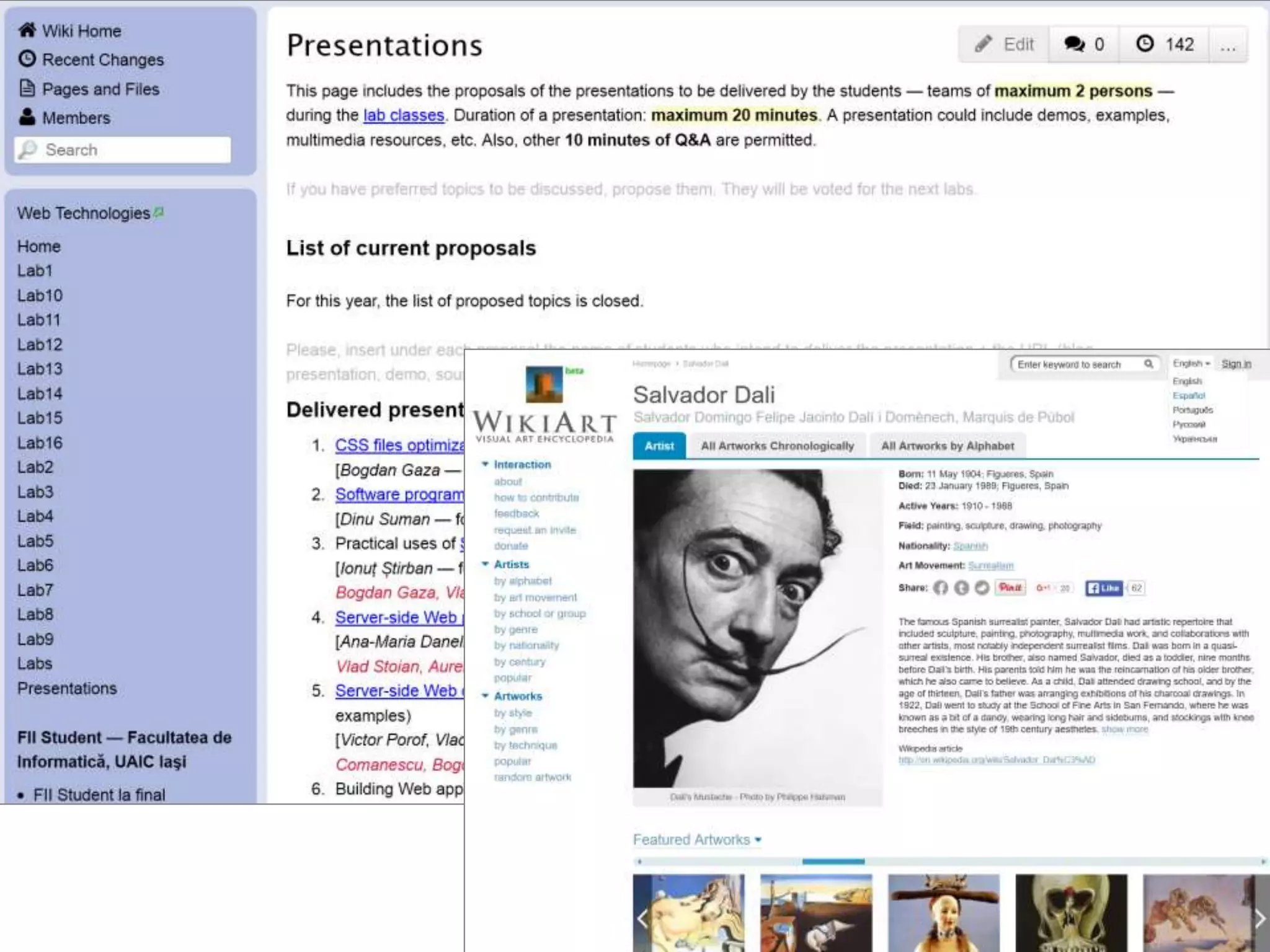
Task: Click the lab classes link
Action: [x=403, y=115]
